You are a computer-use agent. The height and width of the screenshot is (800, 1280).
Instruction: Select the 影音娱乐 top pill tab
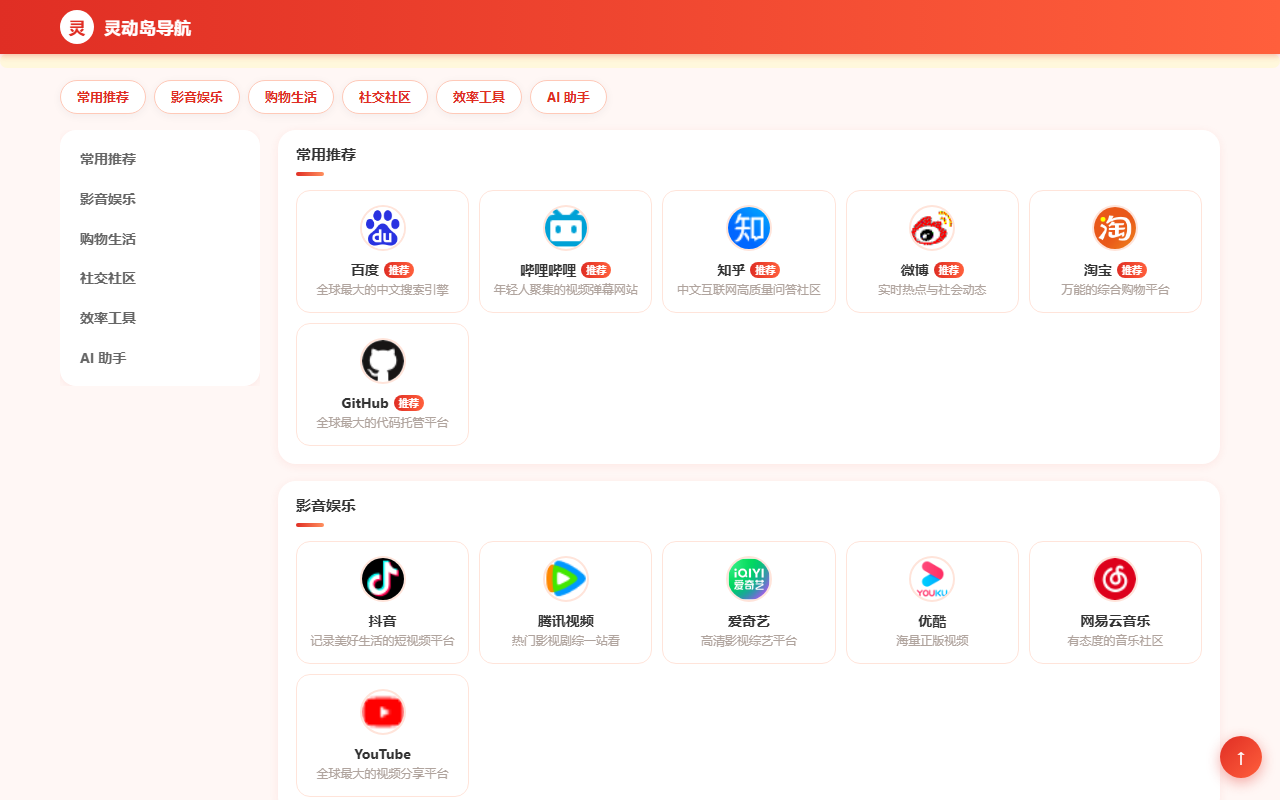pyautogui.click(x=197, y=97)
